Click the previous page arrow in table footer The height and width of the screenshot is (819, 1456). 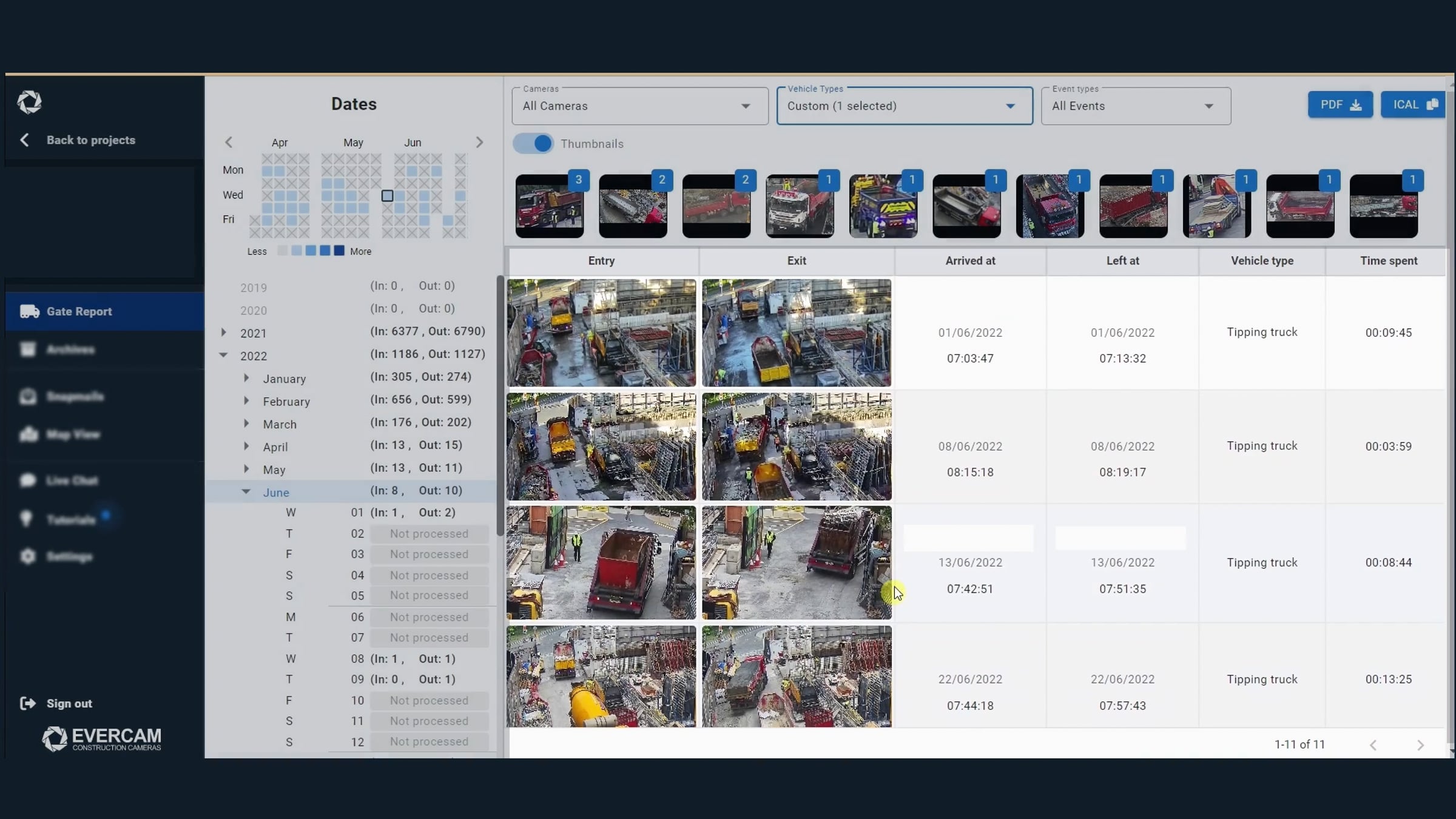1373,745
